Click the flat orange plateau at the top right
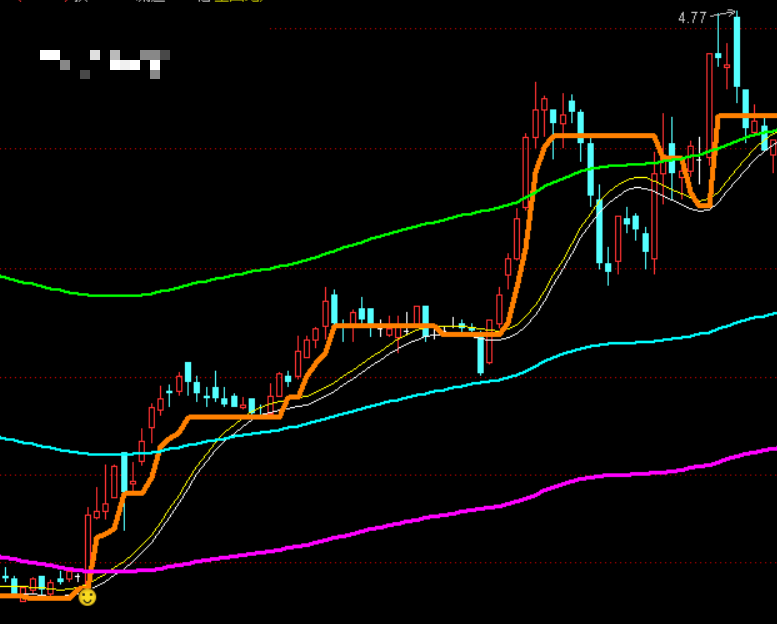Image resolution: width=777 pixels, height=624 pixels. pos(745,117)
